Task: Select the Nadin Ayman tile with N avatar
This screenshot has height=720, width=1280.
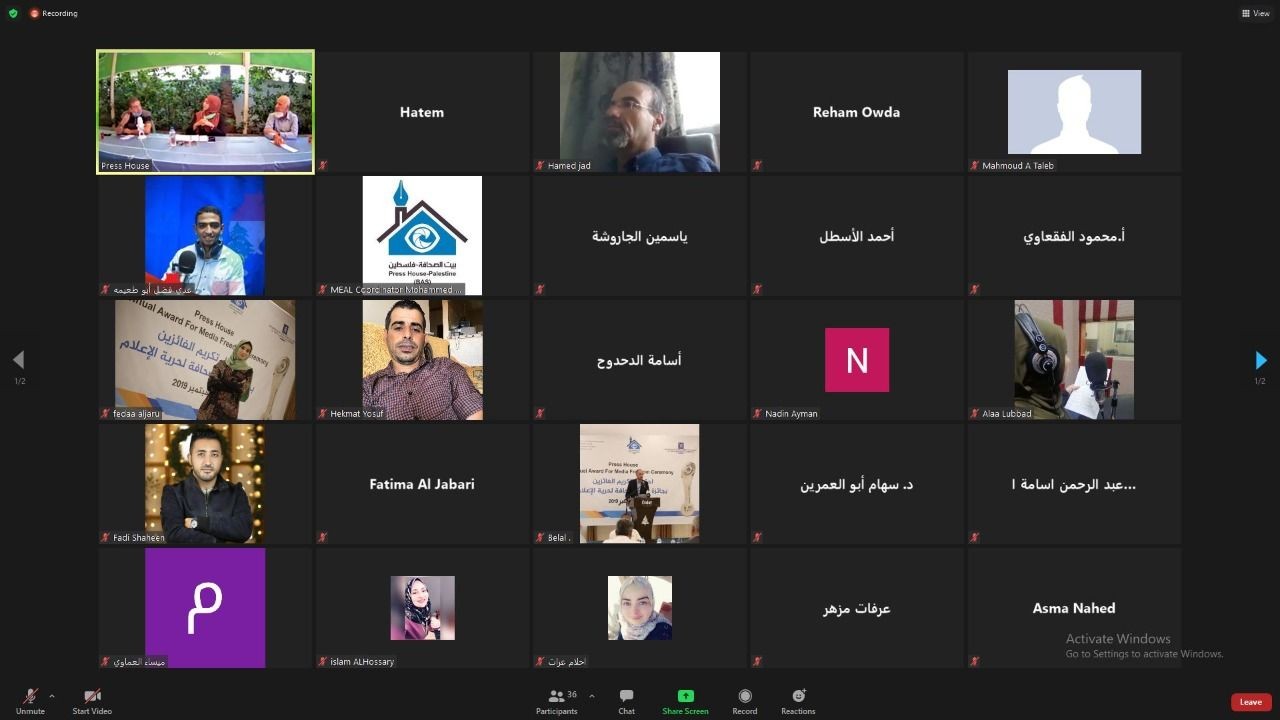Action: click(x=857, y=360)
